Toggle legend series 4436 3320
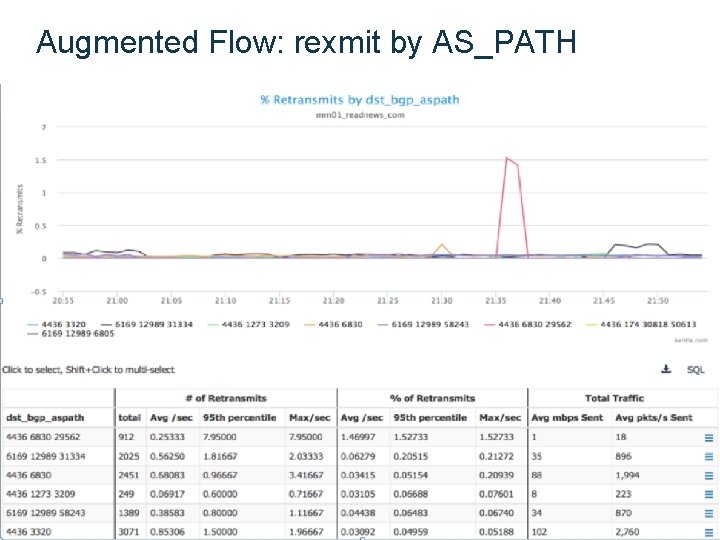Image resolution: width=720 pixels, height=540 pixels. [x=56, y=324]
